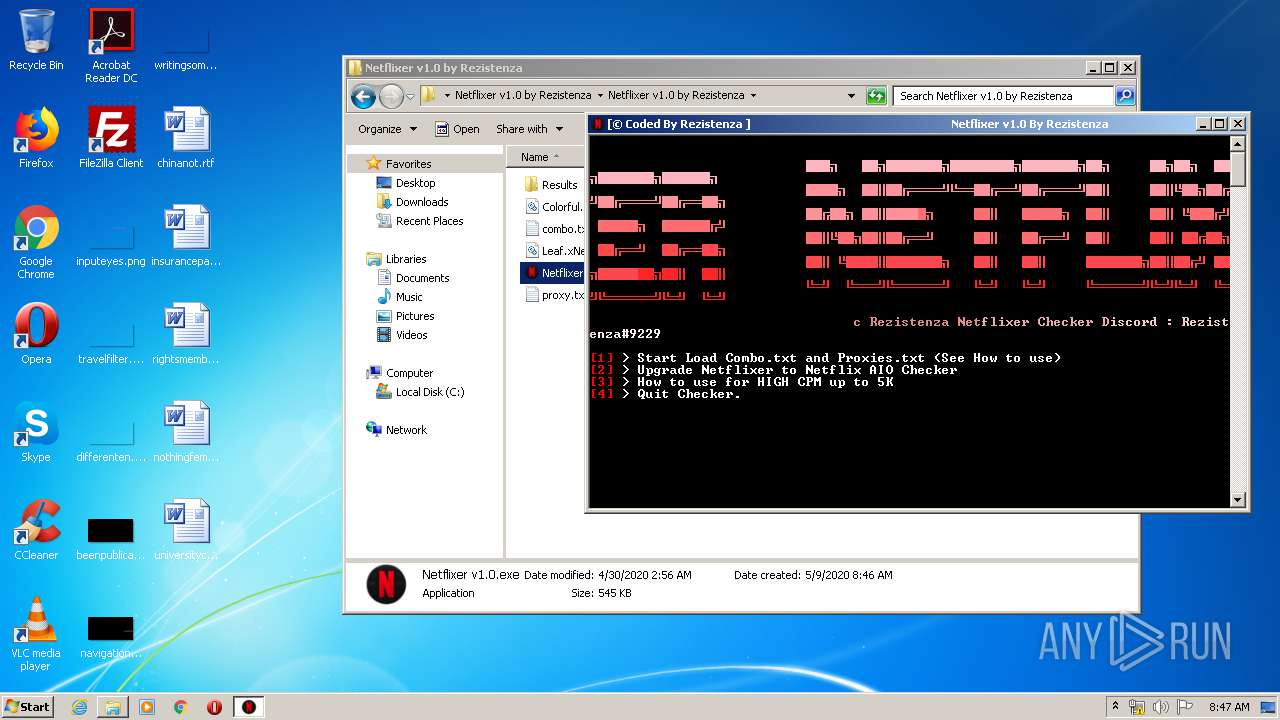Open Windows Media Player taskbar icon

147,707
